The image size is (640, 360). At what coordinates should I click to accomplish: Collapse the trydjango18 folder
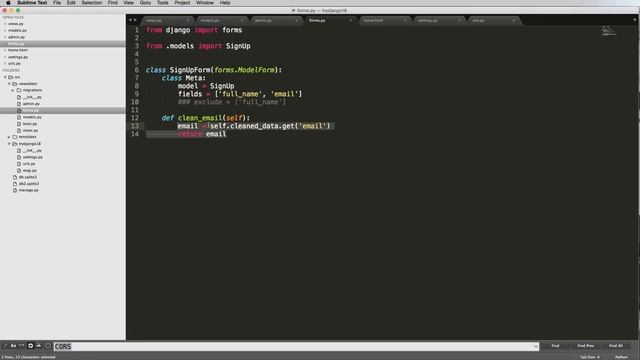coord(9,144)
